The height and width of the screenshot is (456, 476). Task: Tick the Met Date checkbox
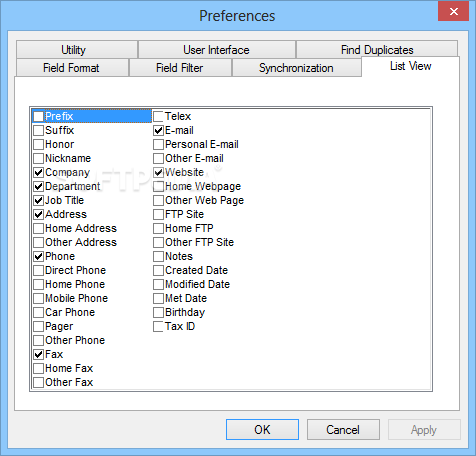pos(158,298)
